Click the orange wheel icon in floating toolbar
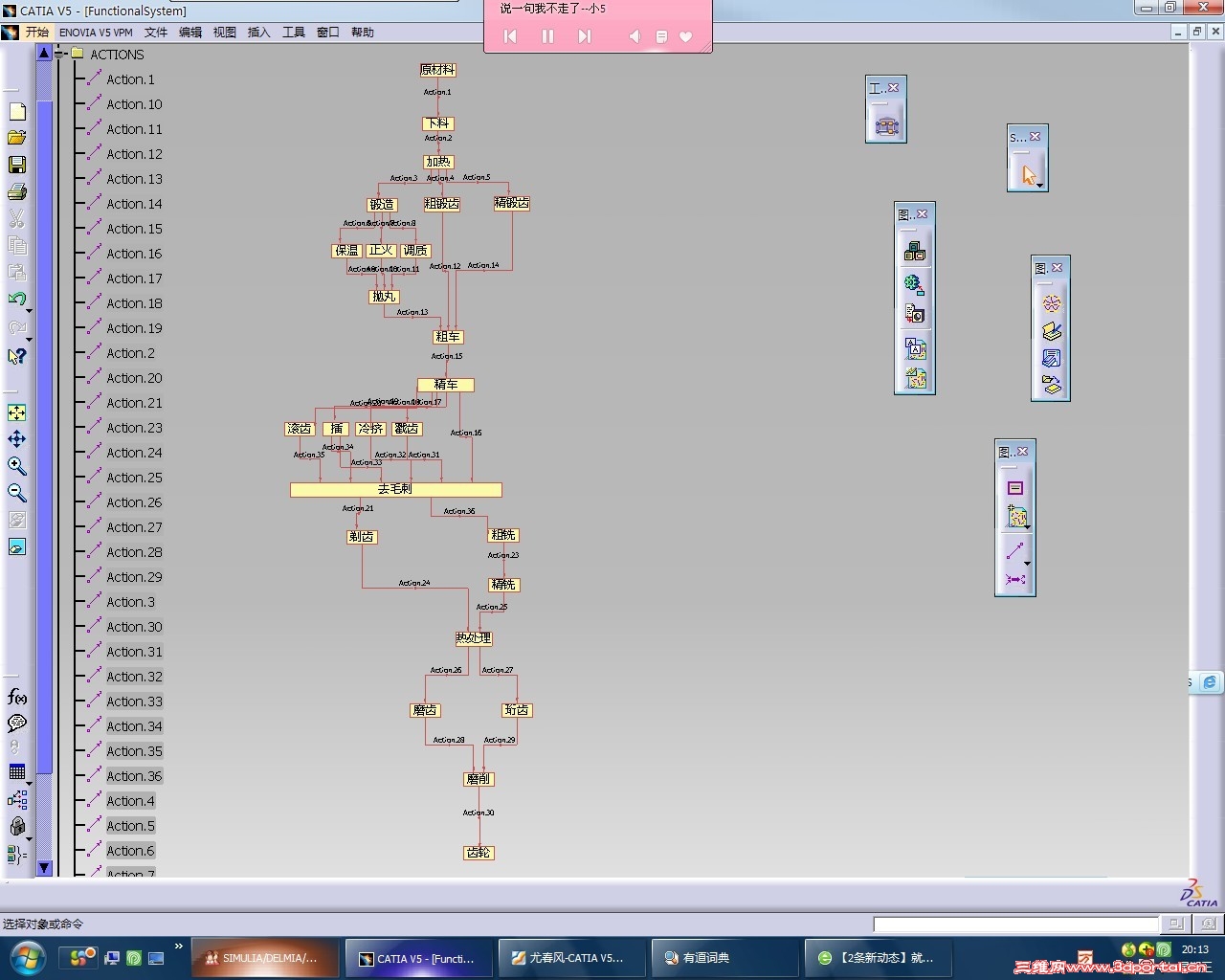 1052,303
